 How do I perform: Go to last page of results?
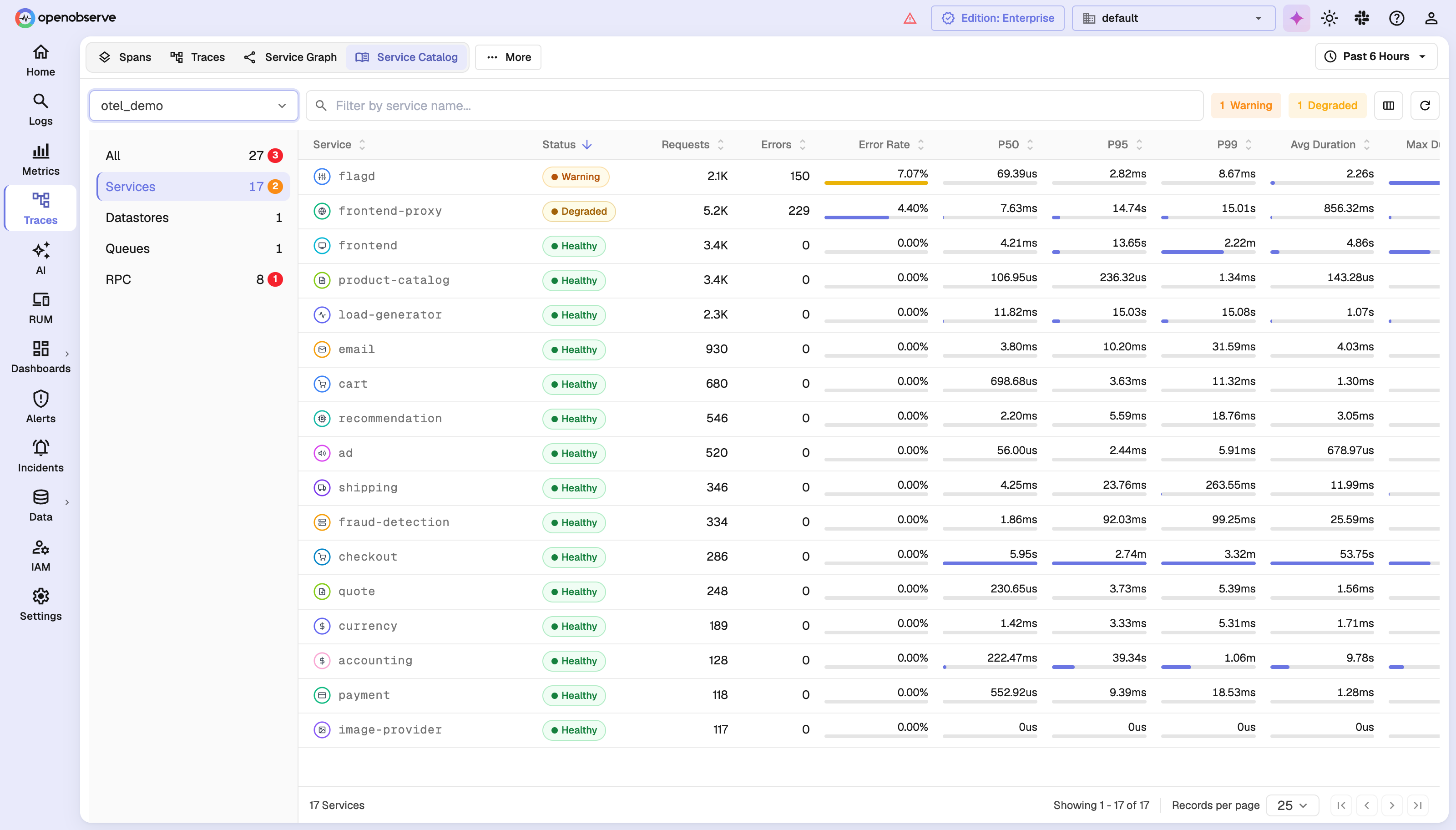(1418, 805)
